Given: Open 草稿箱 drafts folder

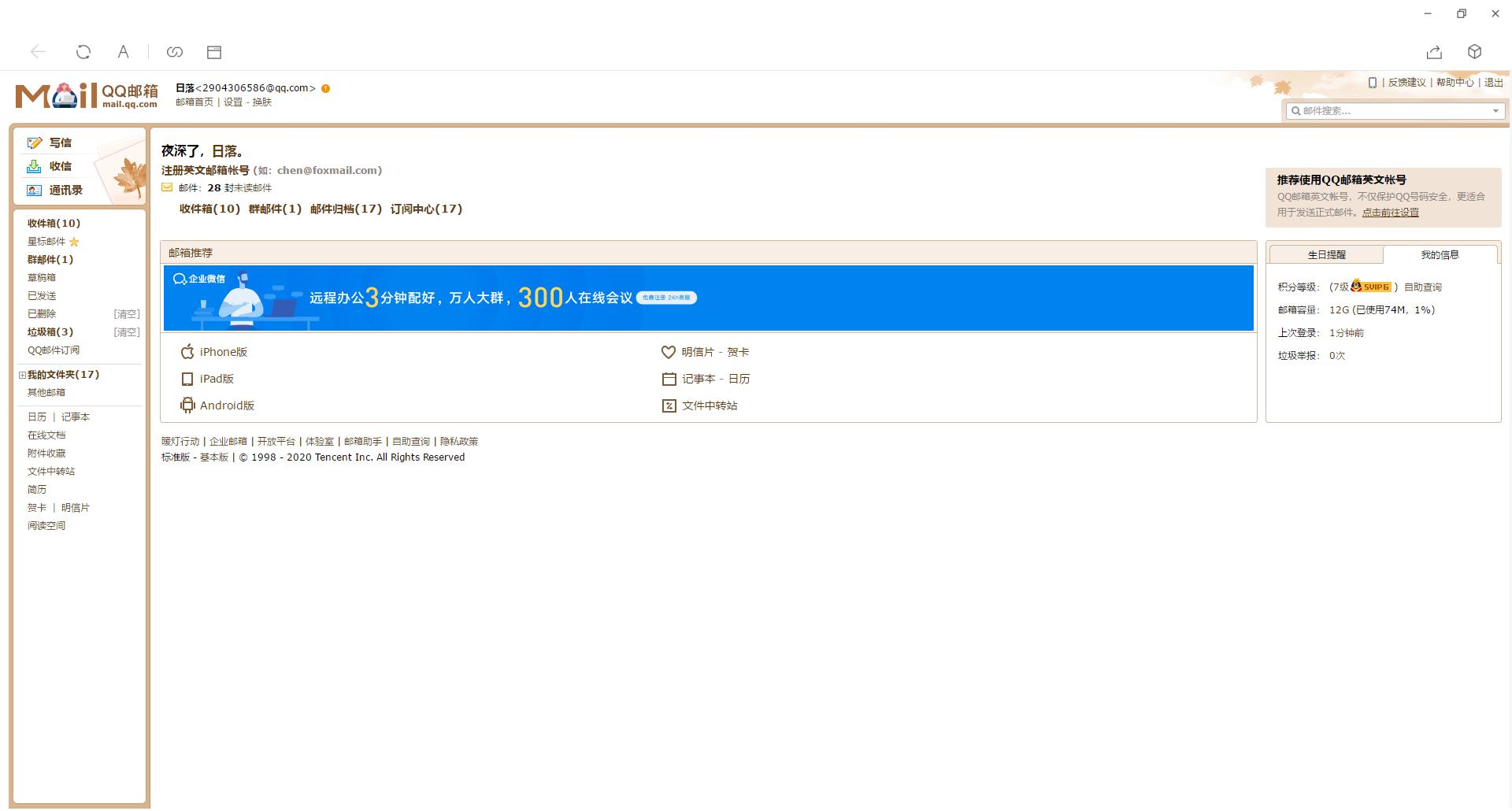Looking at the screenshot, I should point(41,278).
